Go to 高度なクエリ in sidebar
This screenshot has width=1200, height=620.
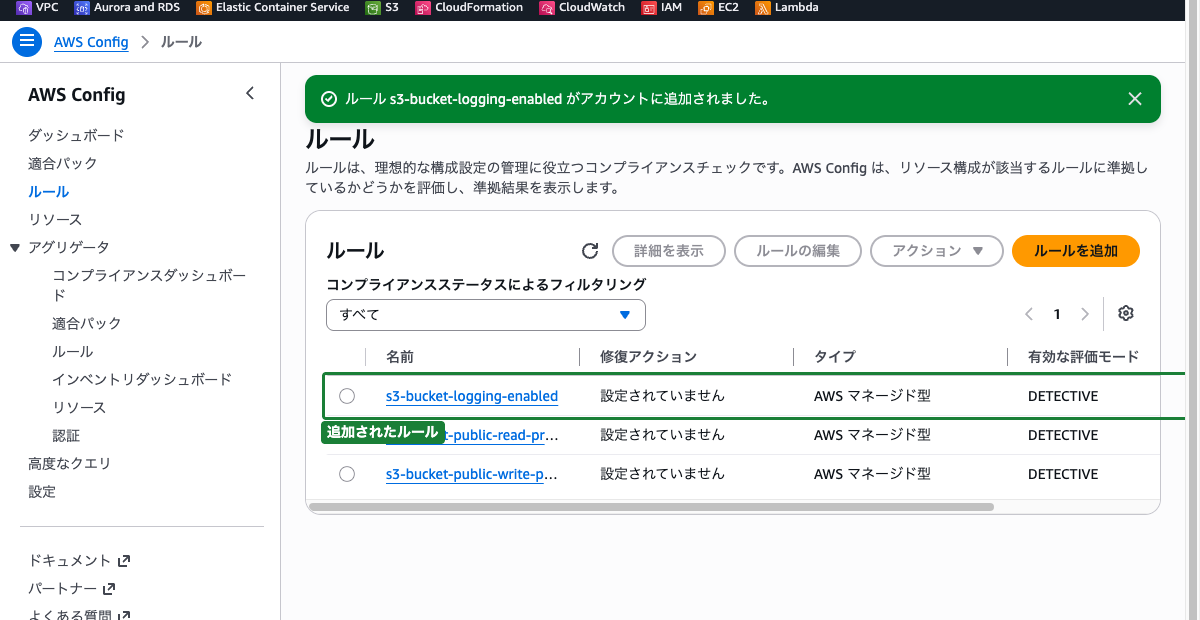(69, 463)
